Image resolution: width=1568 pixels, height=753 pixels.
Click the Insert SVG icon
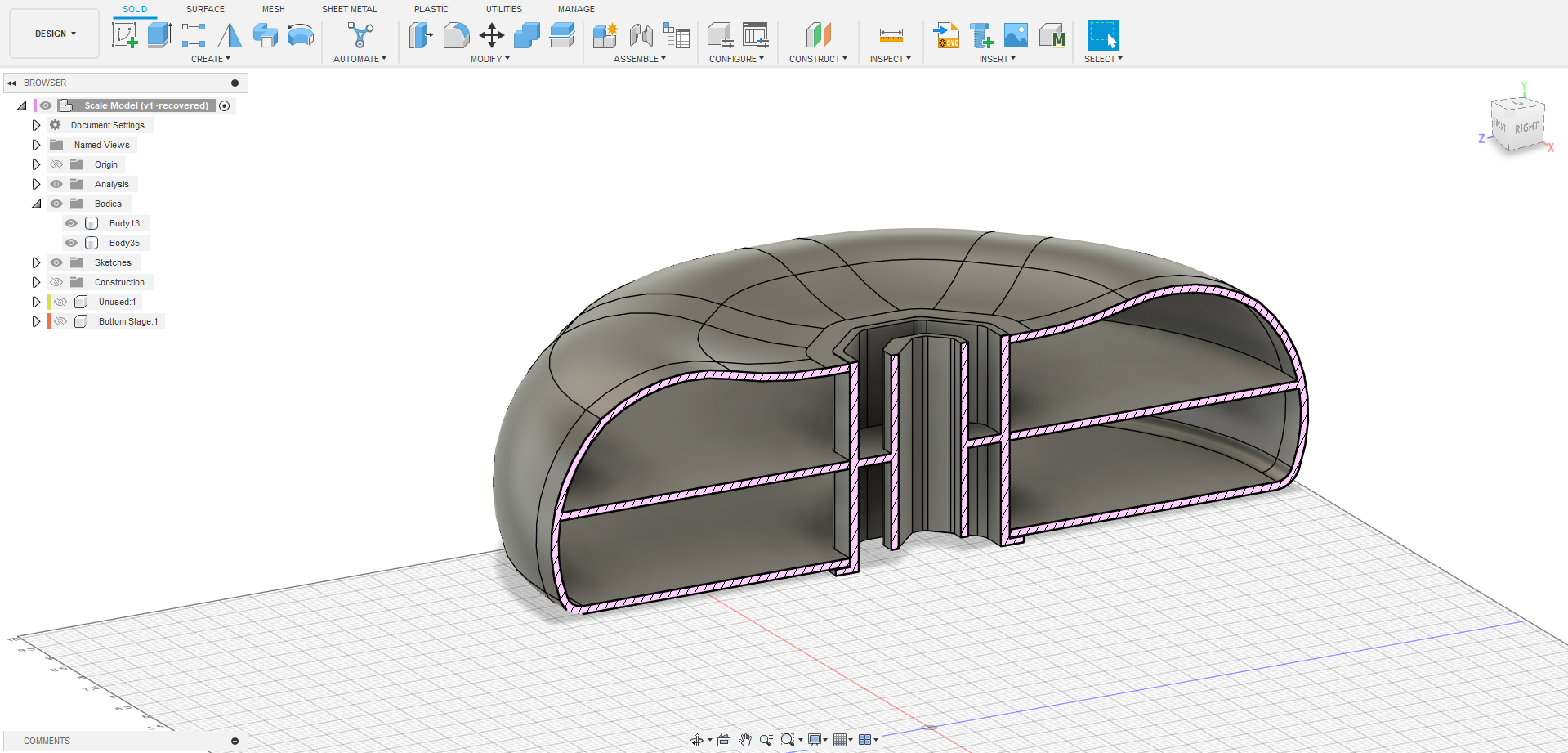[x=946, y=35]
